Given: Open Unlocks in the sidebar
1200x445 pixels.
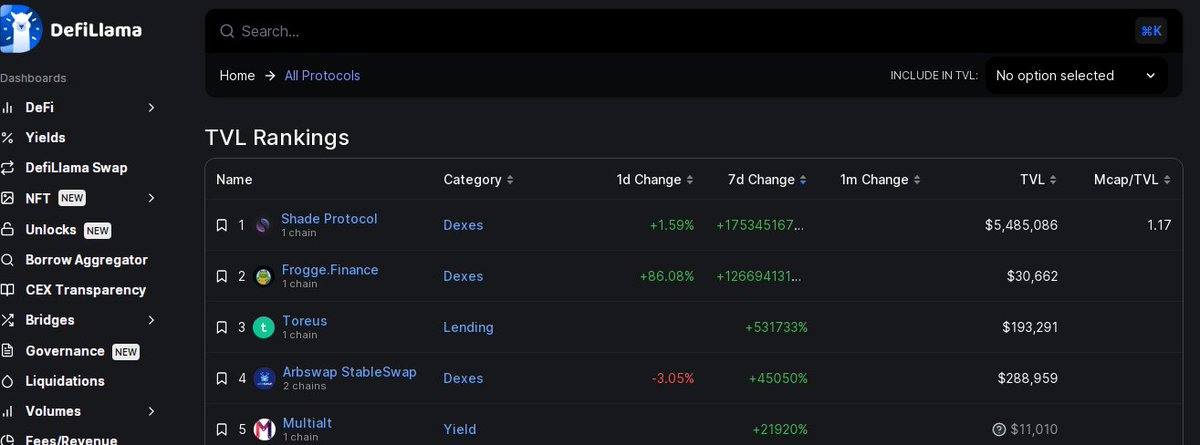Looking at the screenshot, I should point(50,229).
